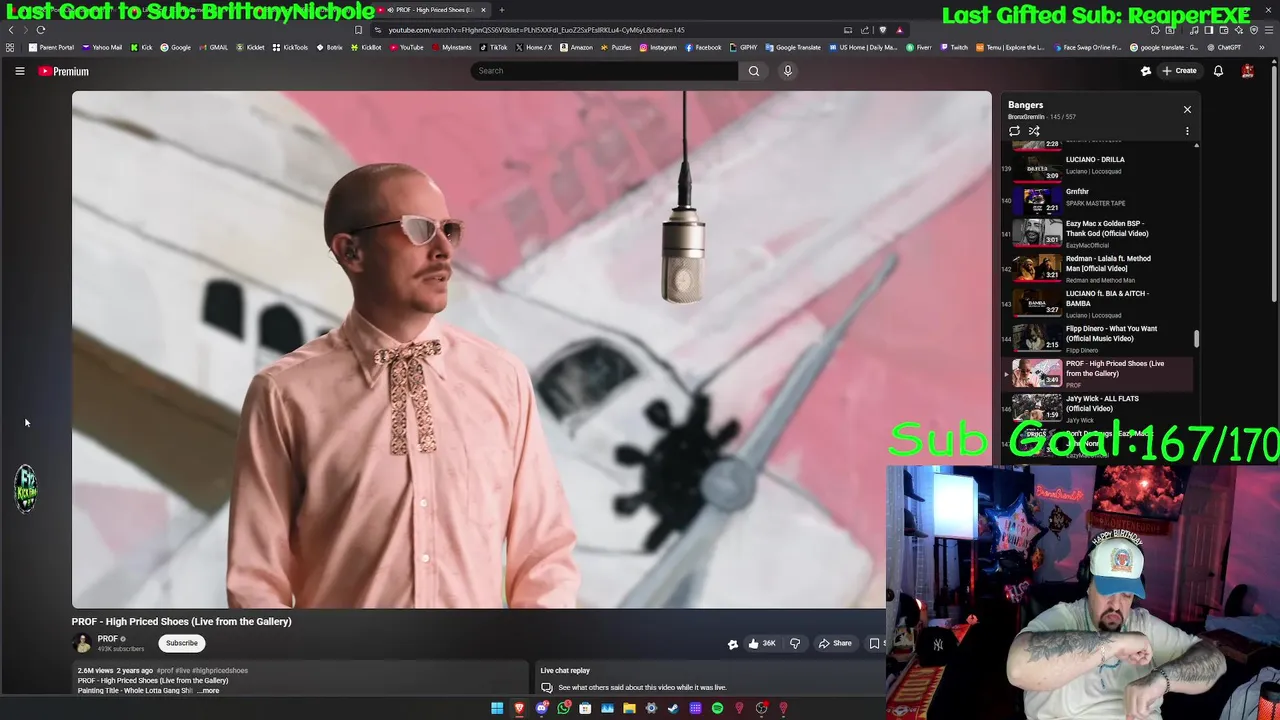
Task: Activate voice search microphone
Action: point(788,71)
